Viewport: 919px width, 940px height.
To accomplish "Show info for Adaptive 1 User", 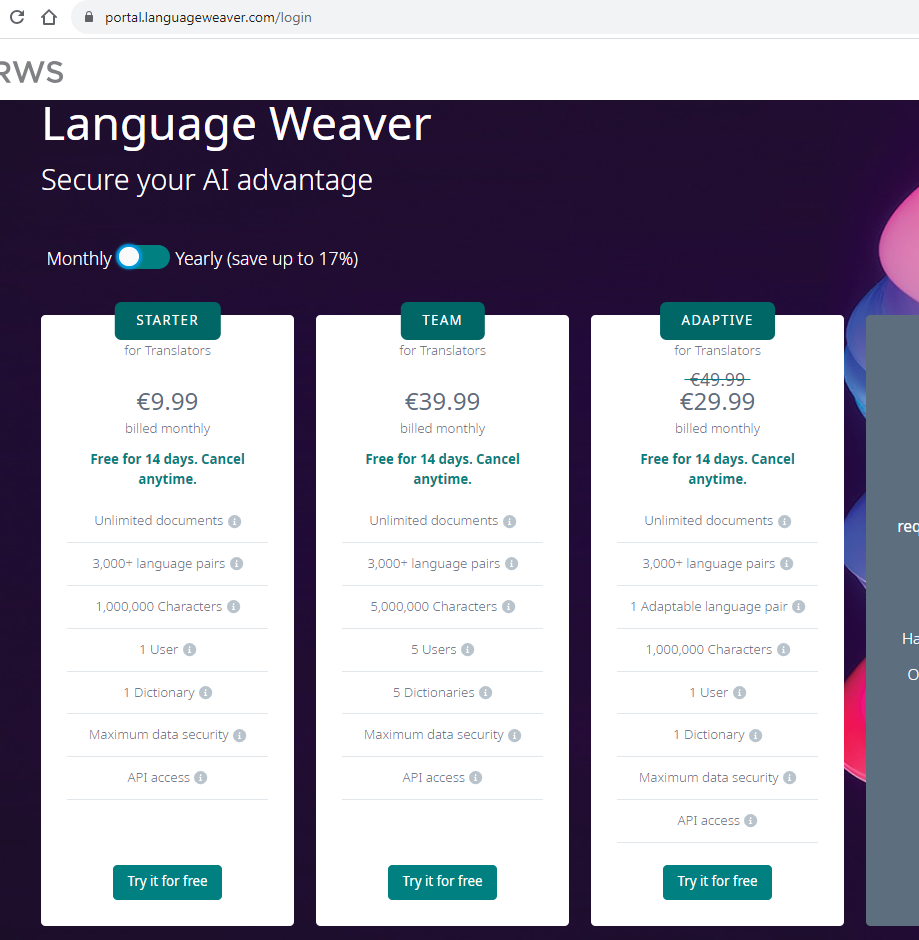I will coord(740,693).
